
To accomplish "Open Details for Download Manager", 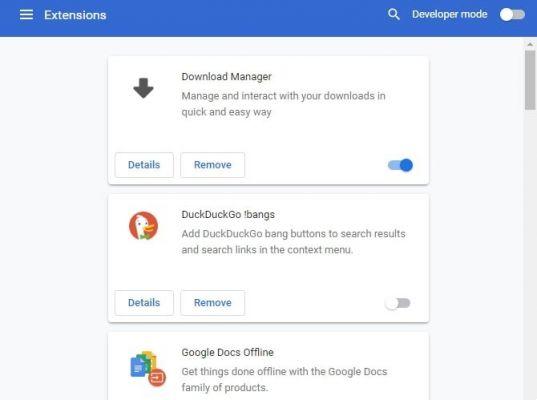I will pos(144,165).
